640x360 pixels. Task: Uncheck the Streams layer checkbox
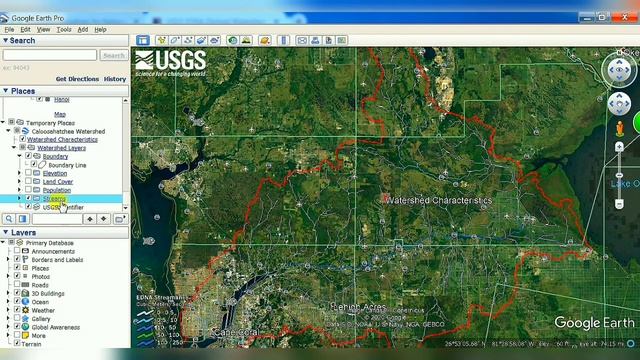[28, 198]
